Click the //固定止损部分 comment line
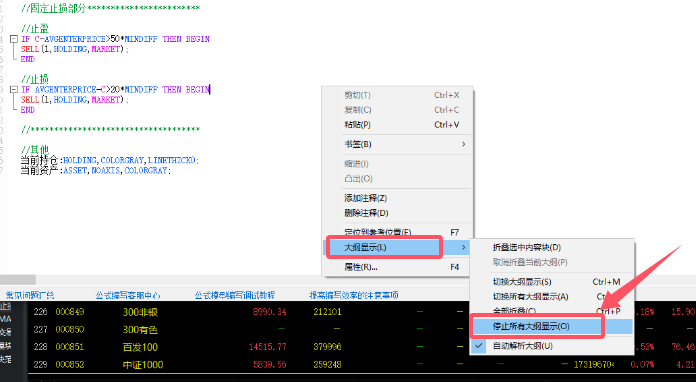The image size is (696, 382). click(111, 8)
